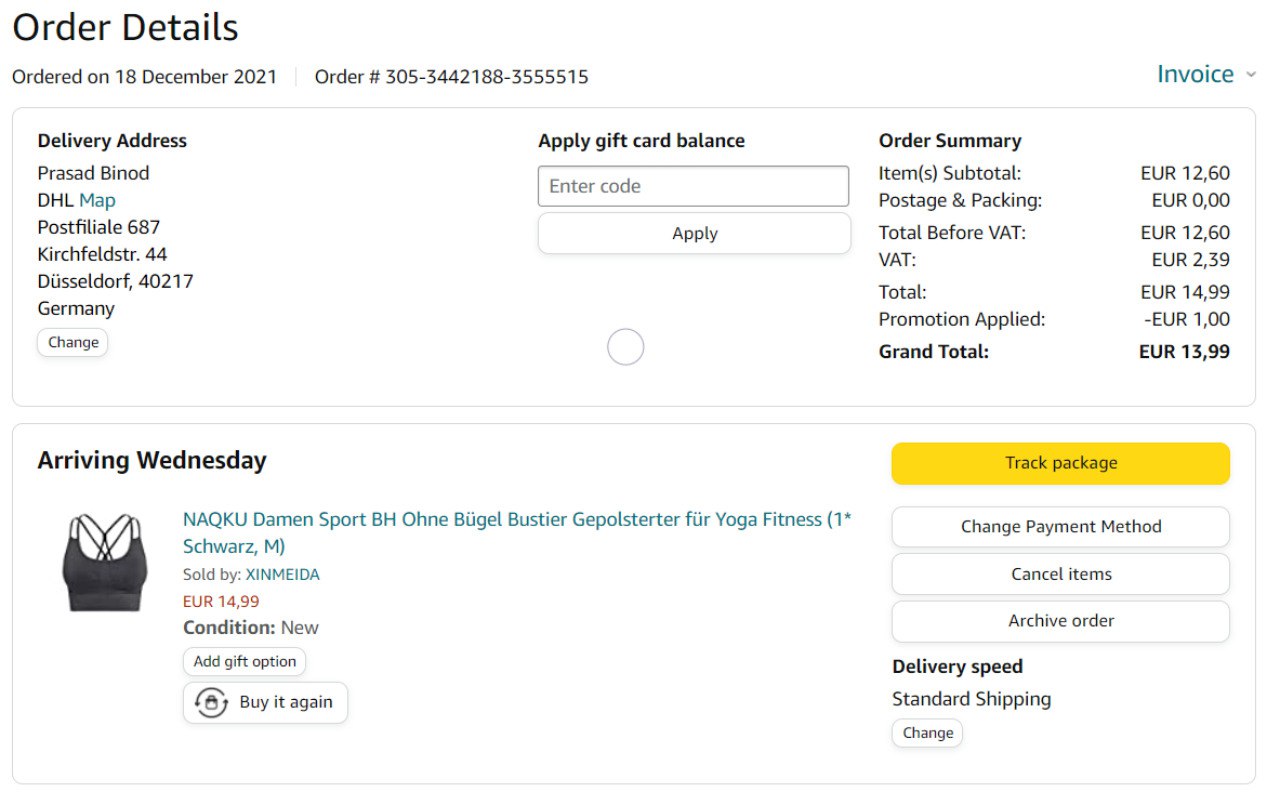Screen dimensions: 1280x792
Task: Click the Buy it again cart icon
Action: click(x=211, y=702)
